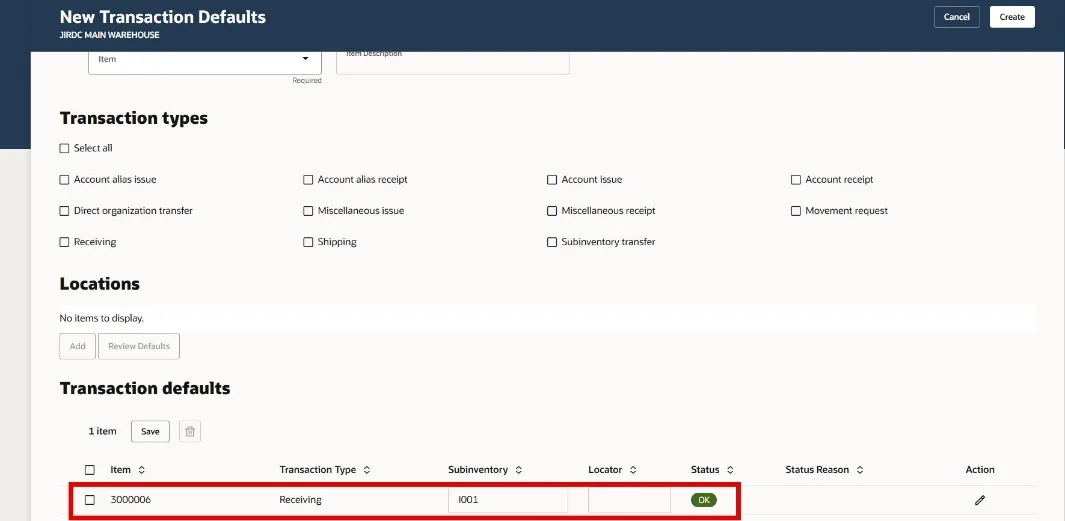Check Direct organization transfer
Screen dimensions: 1065x521
point(65,211)
